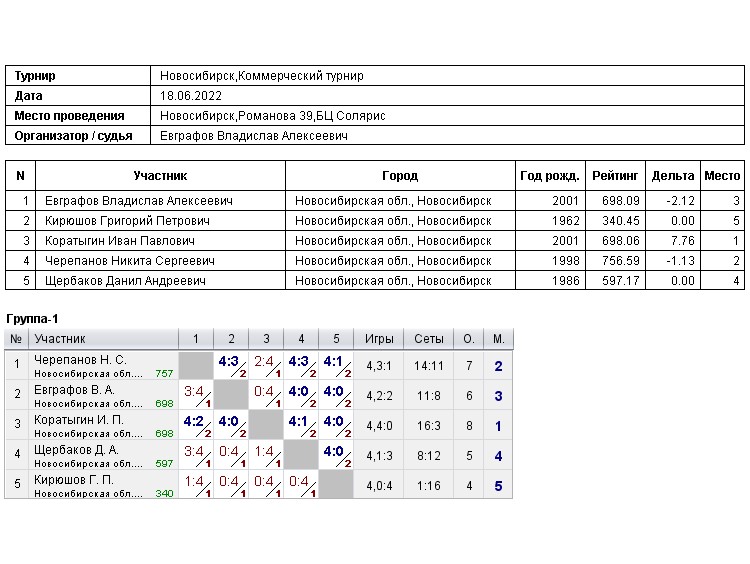Click the Сеты header in group table
The image size is (750, 564).
point(429,339)
